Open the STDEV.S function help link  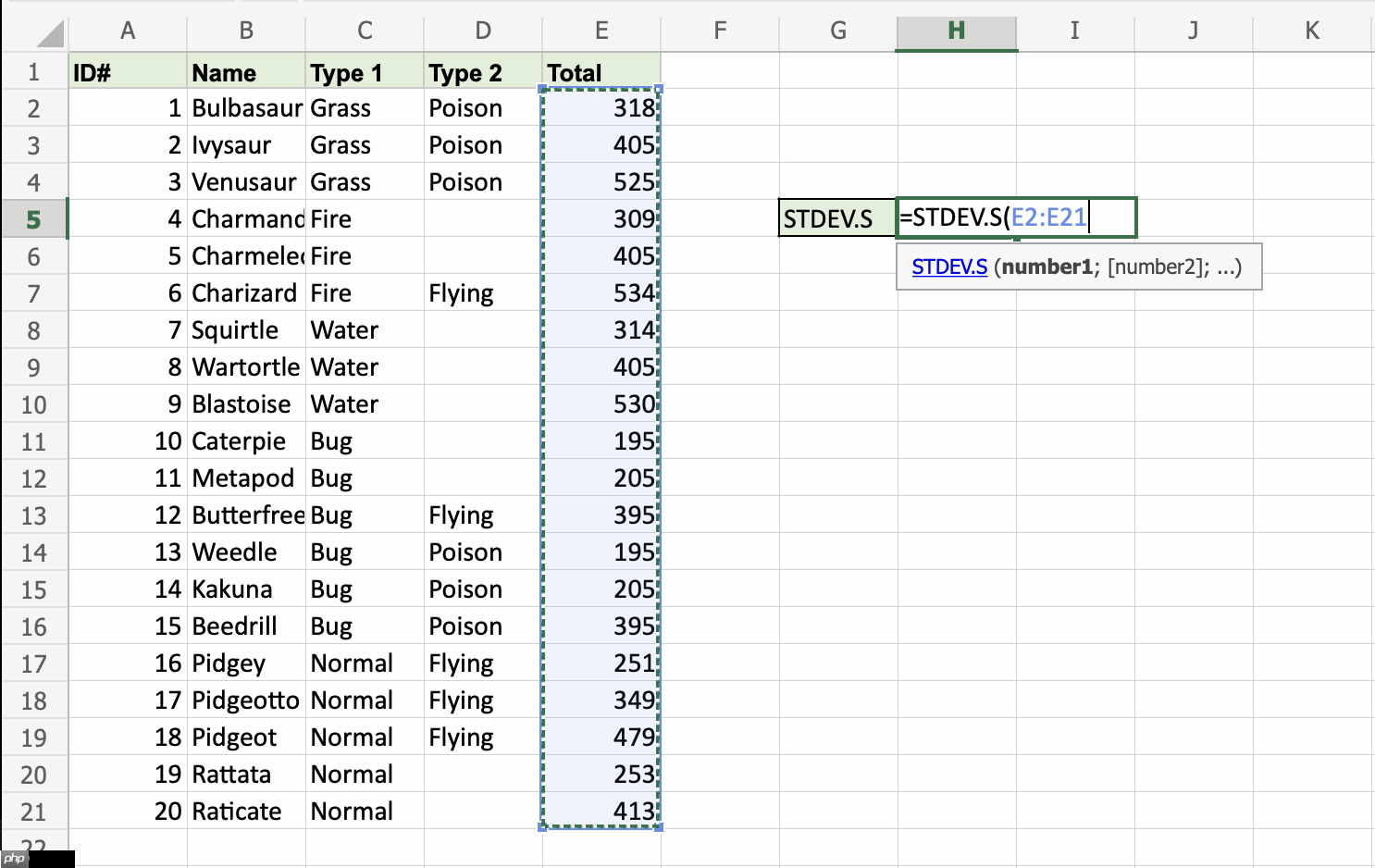(949, 267)
